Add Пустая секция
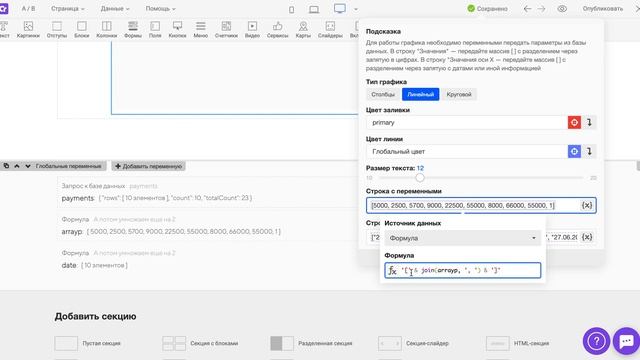Viewport: 640px width, 360px height. 87,343
